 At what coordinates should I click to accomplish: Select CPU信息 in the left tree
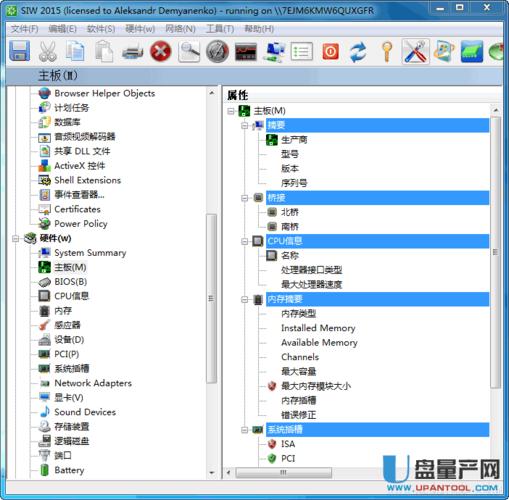tap(72, 296)
